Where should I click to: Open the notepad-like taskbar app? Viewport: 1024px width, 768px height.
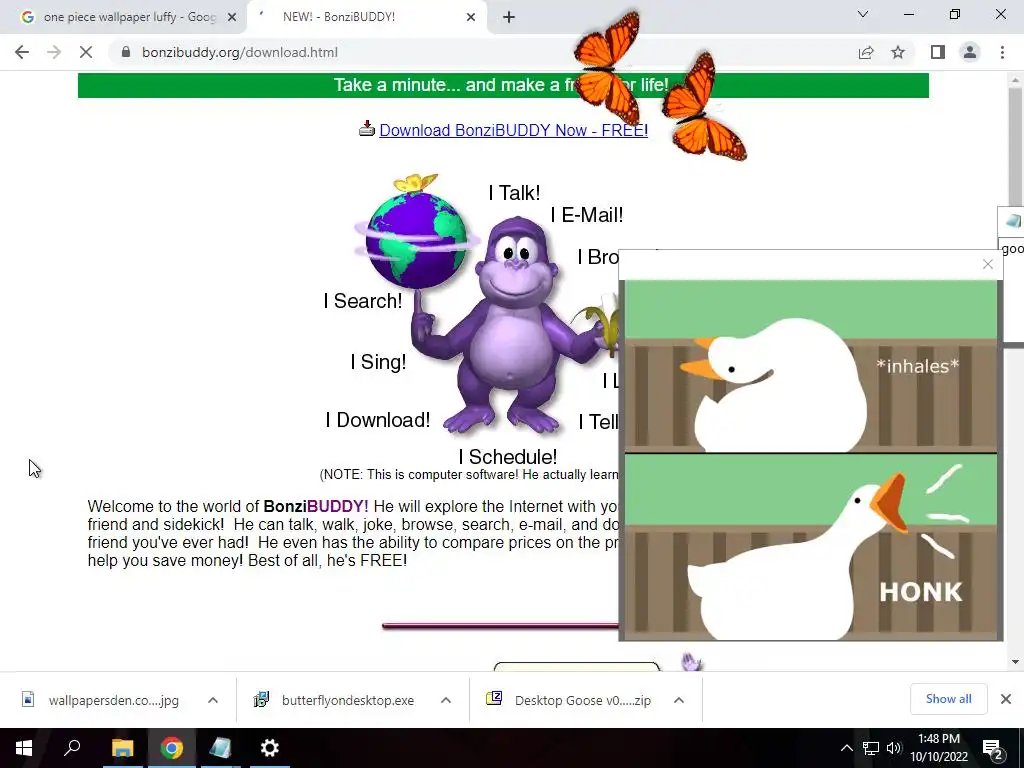pos(220,748)
